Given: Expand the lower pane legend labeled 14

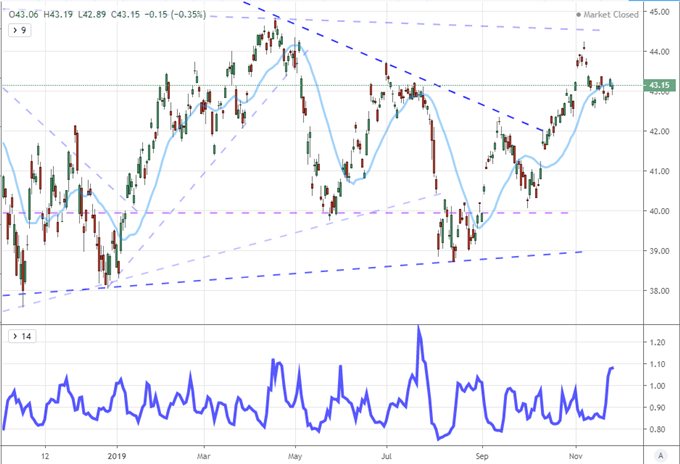Looking at the screenshot, I should point(22,336).
